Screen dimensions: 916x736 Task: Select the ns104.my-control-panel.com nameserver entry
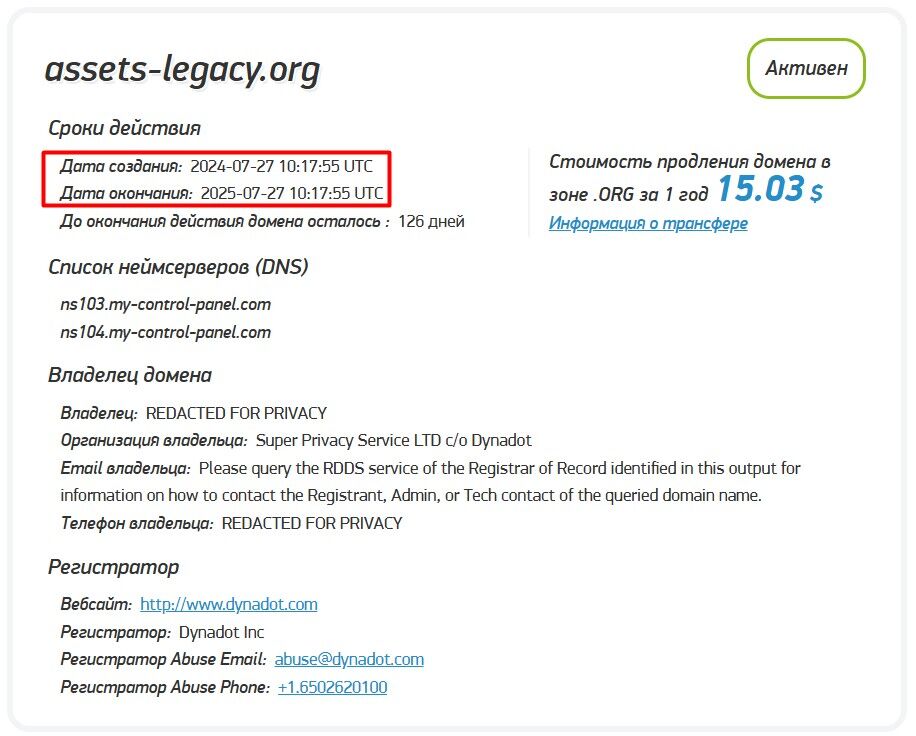point(165,332)
